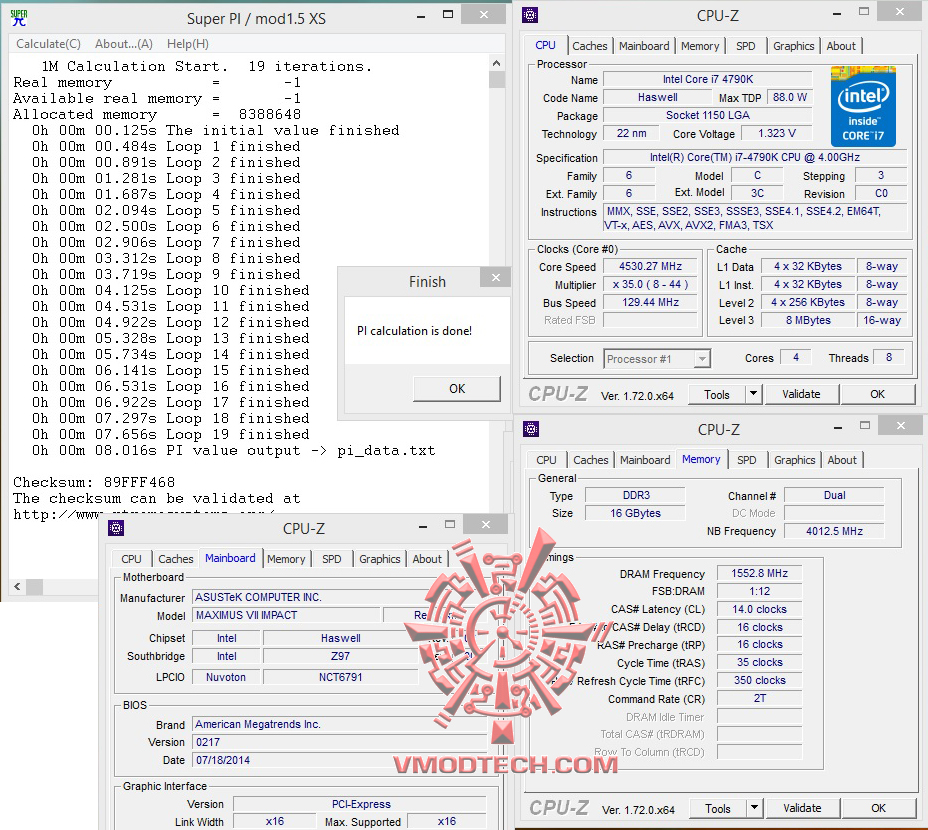Image resolution: width=928 pixels, height=830 pixels.
Task: Click the DRAM Frequency value 1552.8 MHz
Action: tap(759, 573)
